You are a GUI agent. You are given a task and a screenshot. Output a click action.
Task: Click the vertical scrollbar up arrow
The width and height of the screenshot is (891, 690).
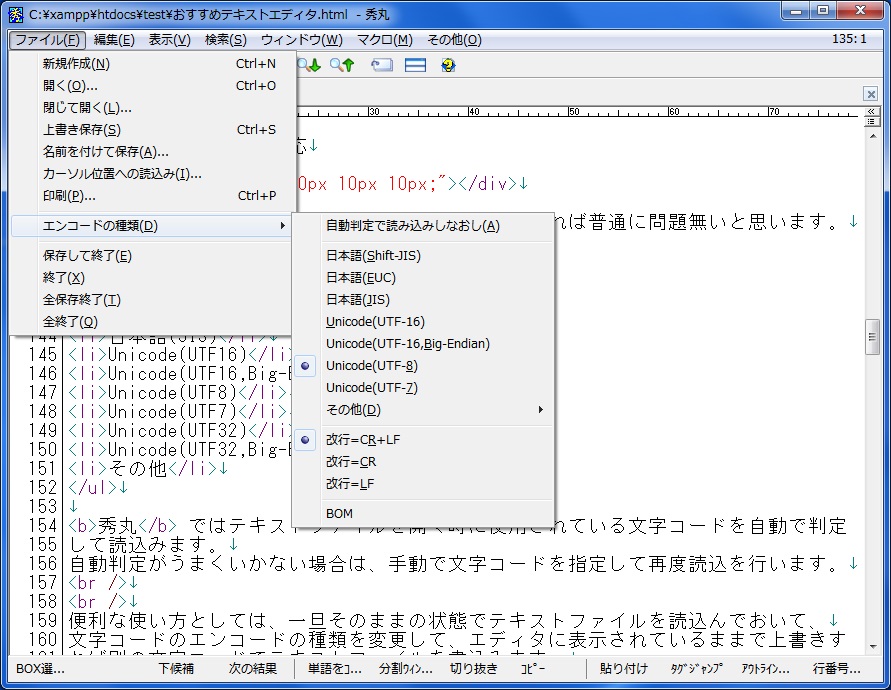872,136
